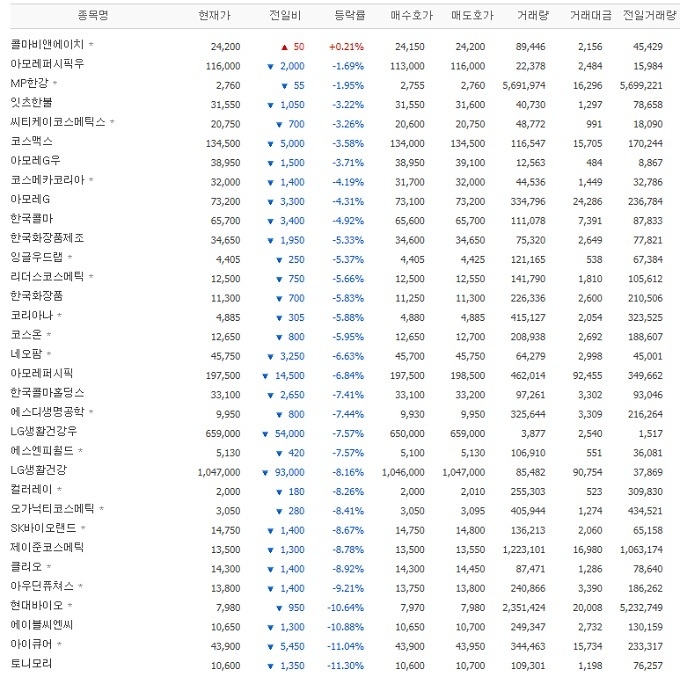Open stock LG생활건강
This screenshot has width=680, height=677.
[39, 470]
